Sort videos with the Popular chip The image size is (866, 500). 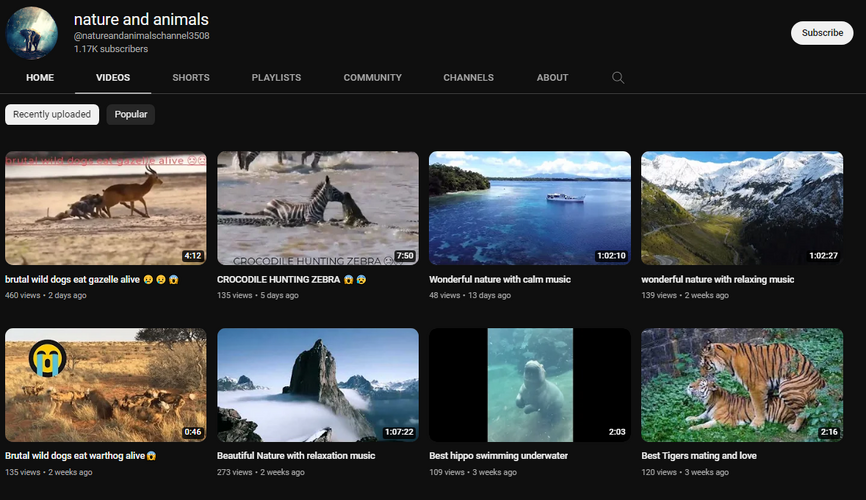[x=131, y=114]
